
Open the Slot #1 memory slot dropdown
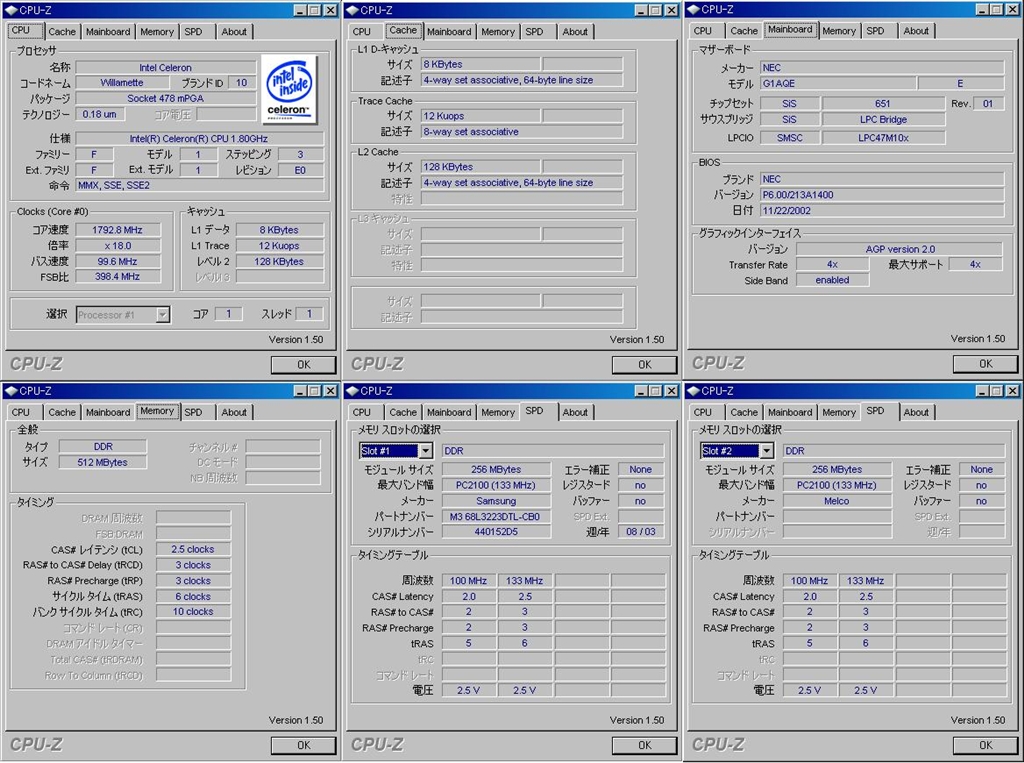point(425,451)
